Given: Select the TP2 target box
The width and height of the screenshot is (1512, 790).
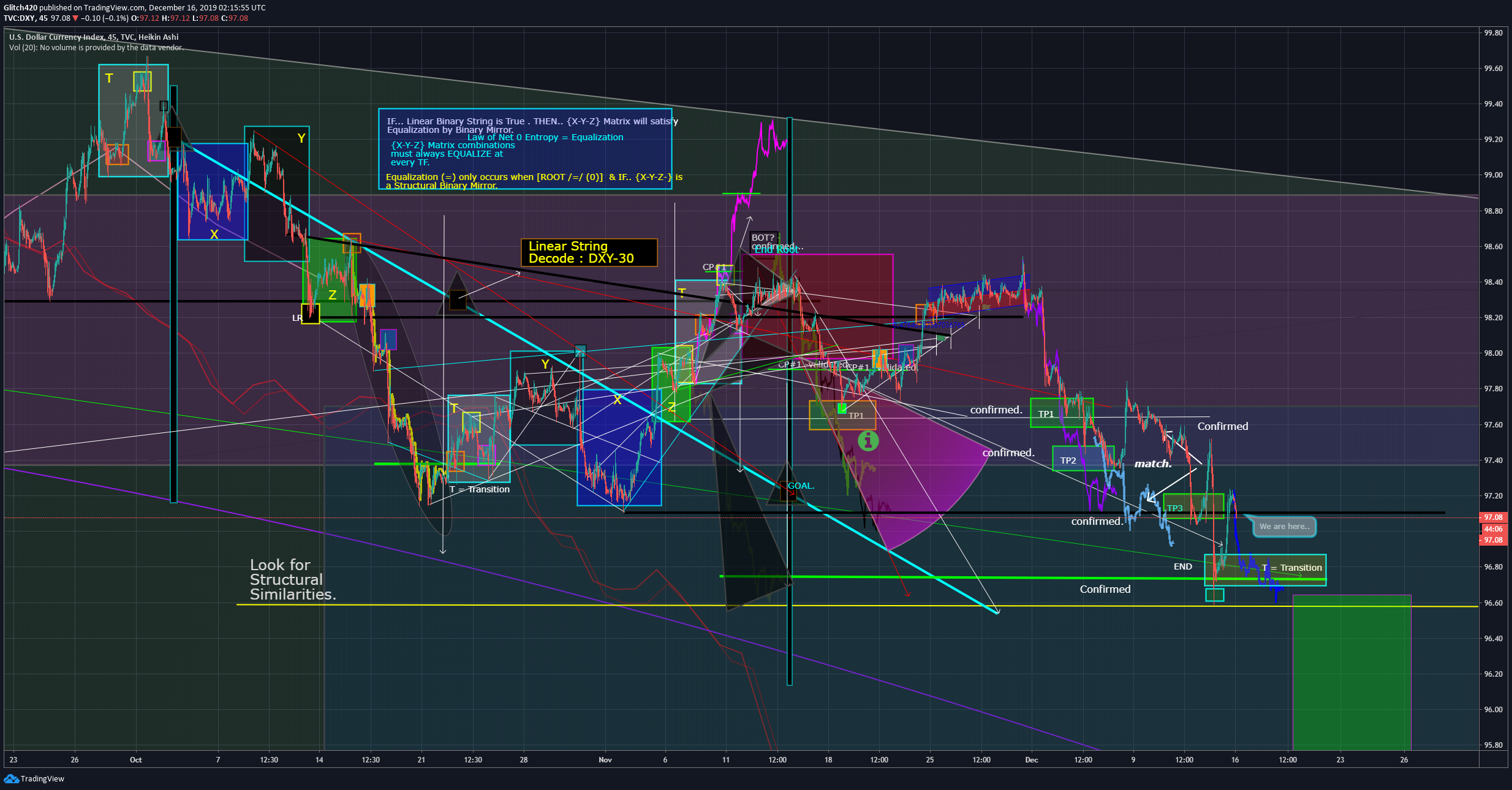Looking at the screenshot, I should coord(1083,459).
